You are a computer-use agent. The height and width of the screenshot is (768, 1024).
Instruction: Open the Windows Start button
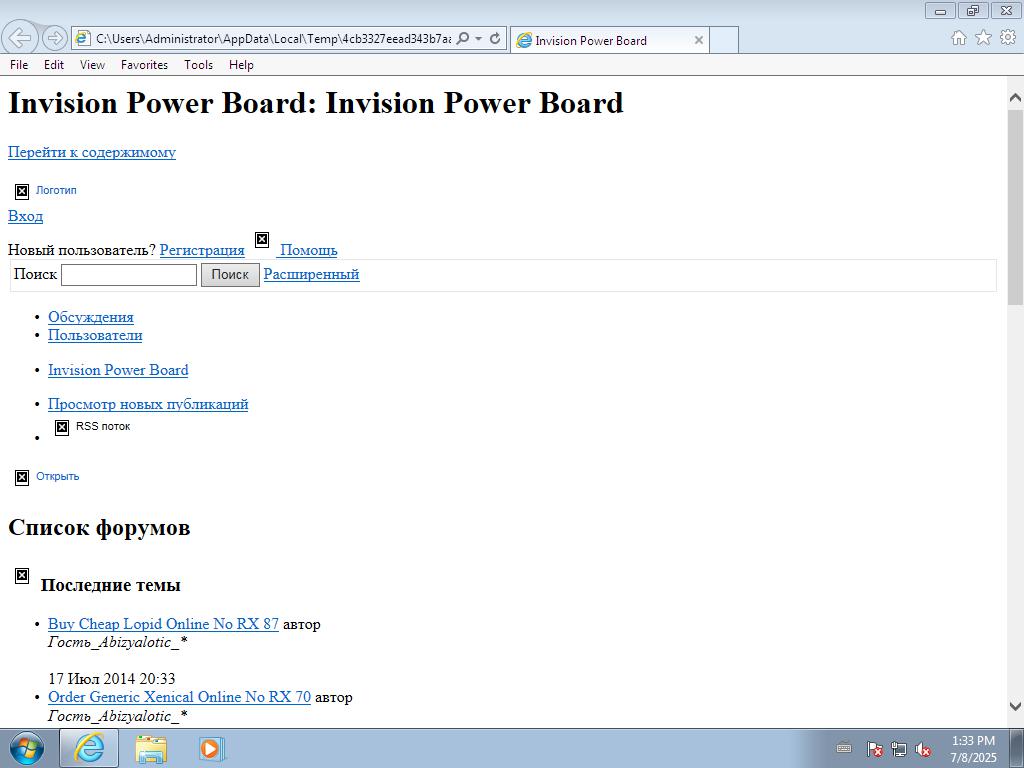[x=27, y=748]
